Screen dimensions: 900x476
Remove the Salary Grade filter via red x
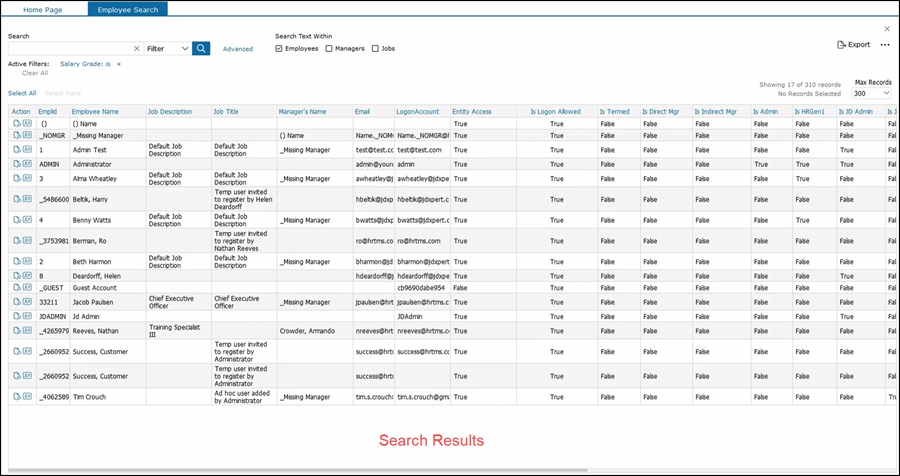(119, 64)
